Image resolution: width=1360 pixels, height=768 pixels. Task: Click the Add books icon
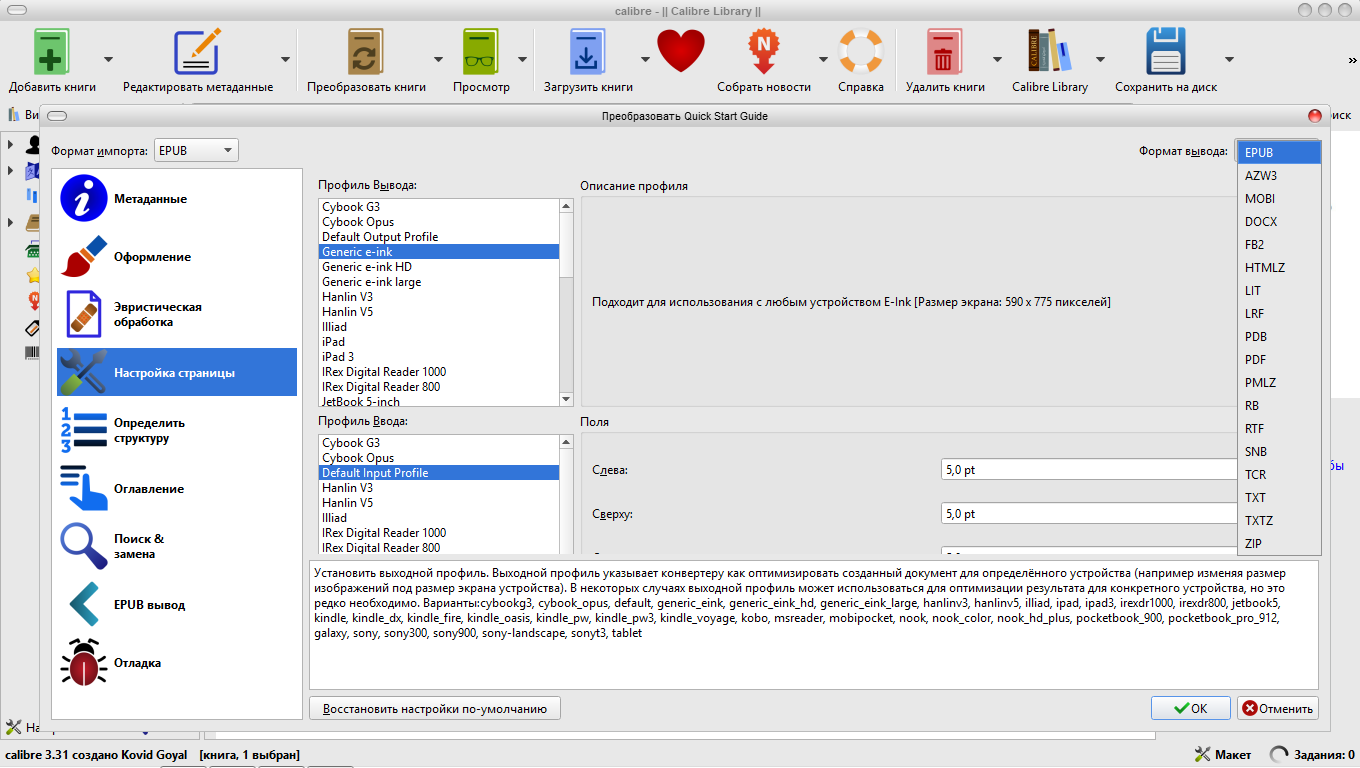(52, 53)
